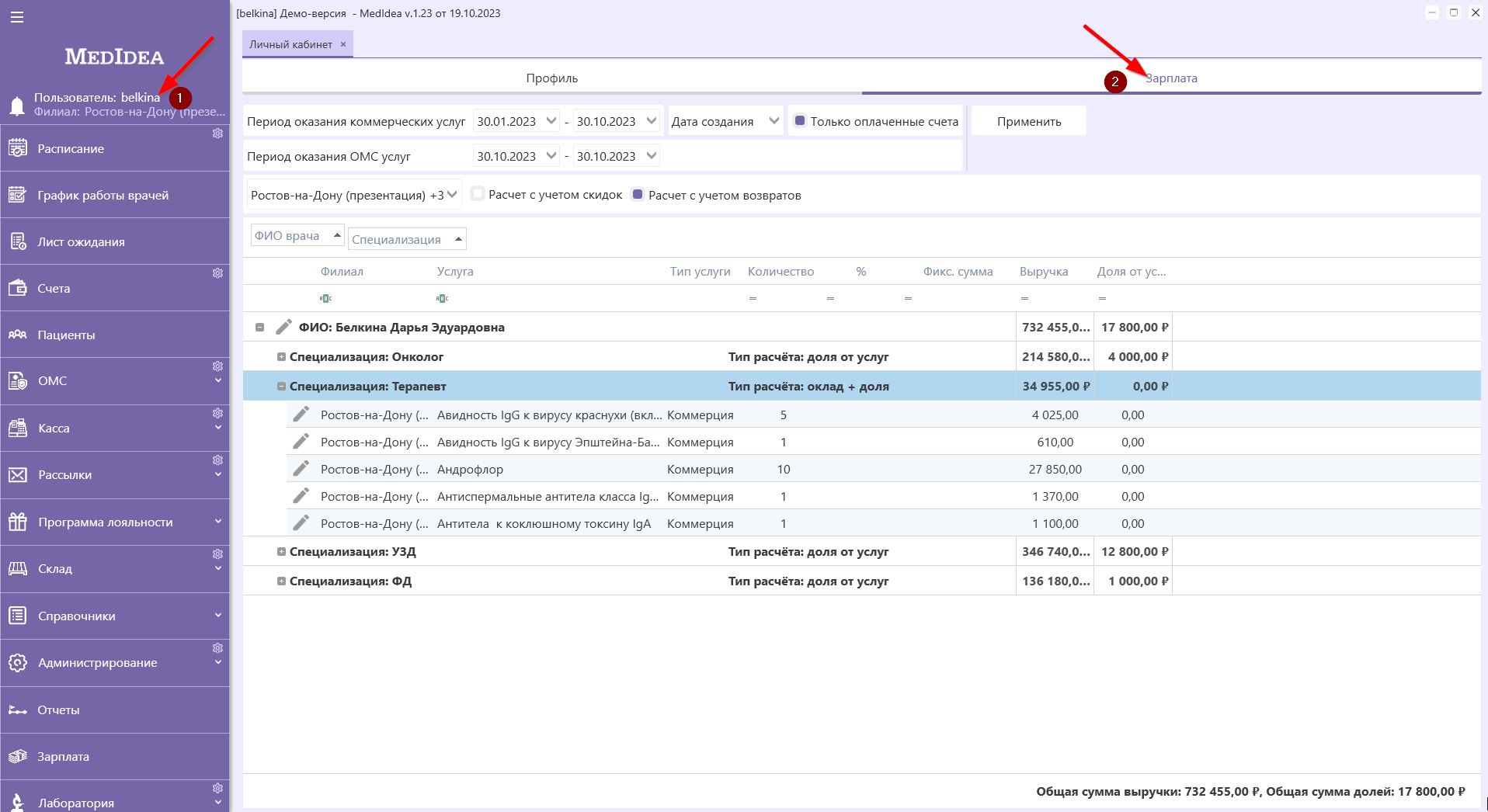Open the ОМС section icon
The height and width of the screenshot is (812, 1488).
pyautogui.click(x=17, y=381)
